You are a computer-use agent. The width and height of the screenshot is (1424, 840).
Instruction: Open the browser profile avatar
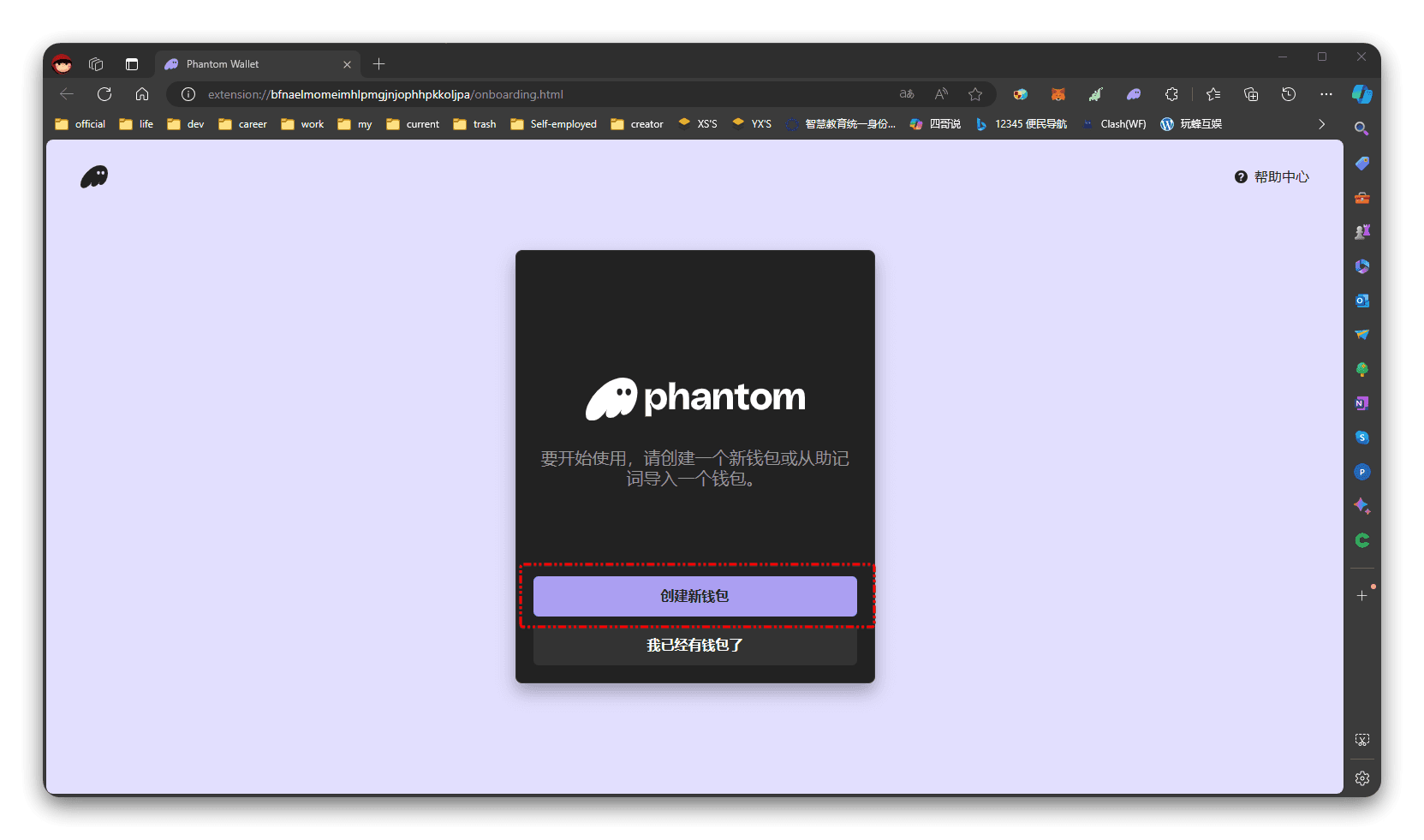[x=63, y=64]
